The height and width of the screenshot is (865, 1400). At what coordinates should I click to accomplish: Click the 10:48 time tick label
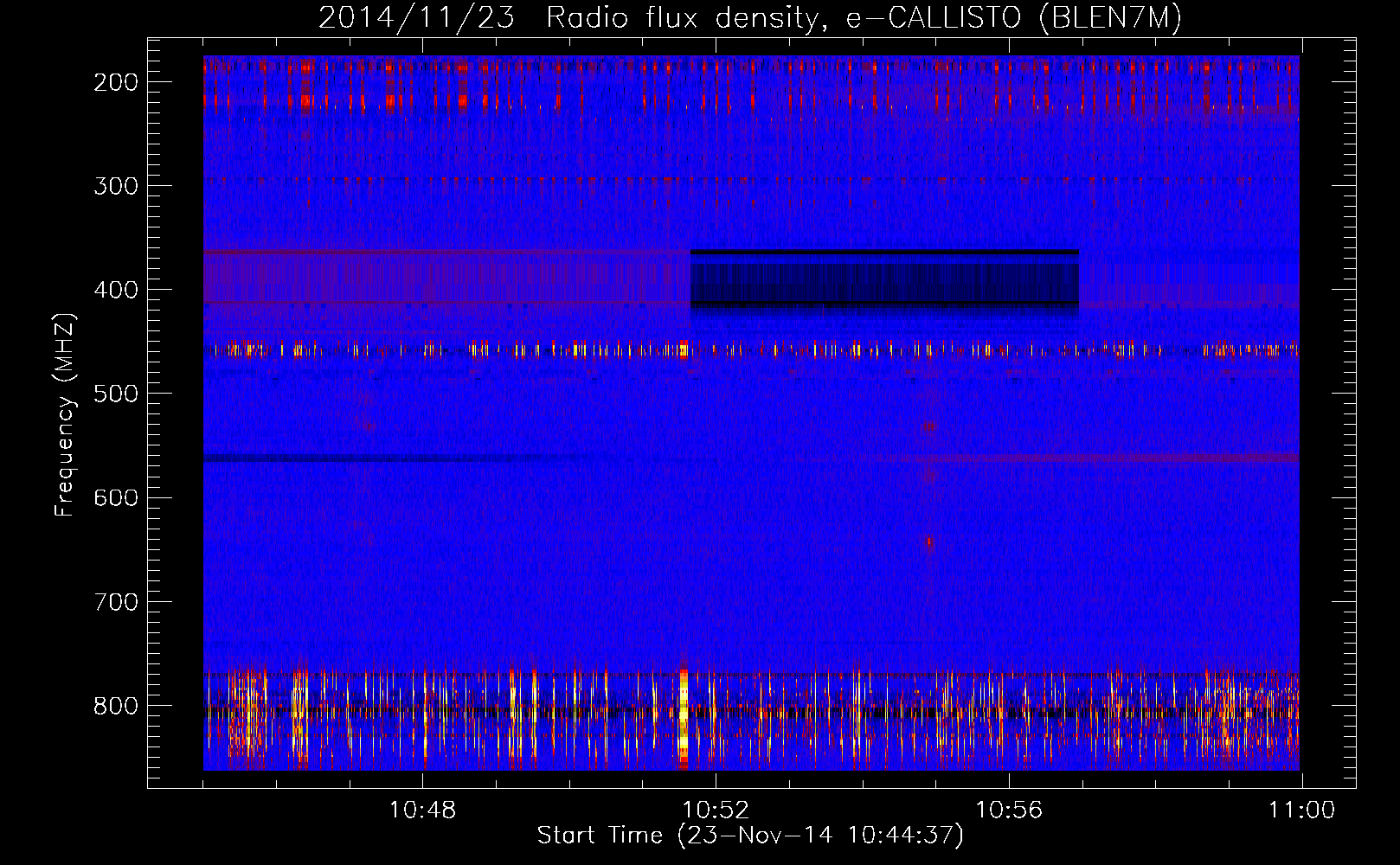[x=422, y=811]
